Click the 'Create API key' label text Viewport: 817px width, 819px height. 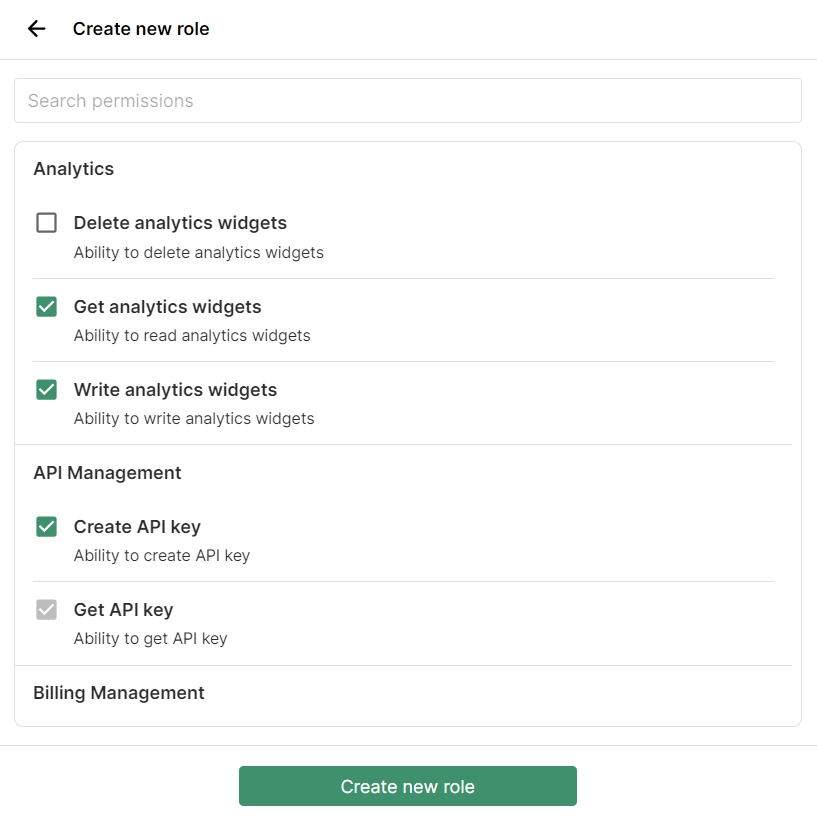coord(137,527)
